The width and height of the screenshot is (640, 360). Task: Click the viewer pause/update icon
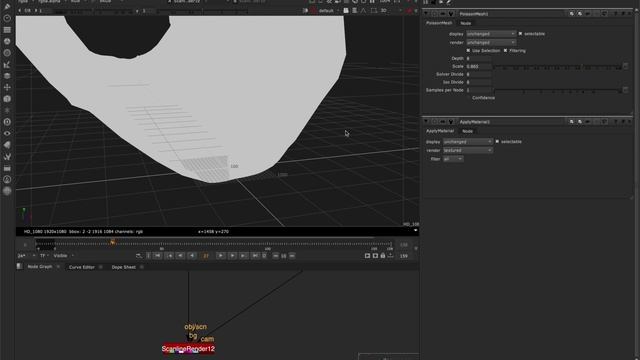[x=372, y=2]
